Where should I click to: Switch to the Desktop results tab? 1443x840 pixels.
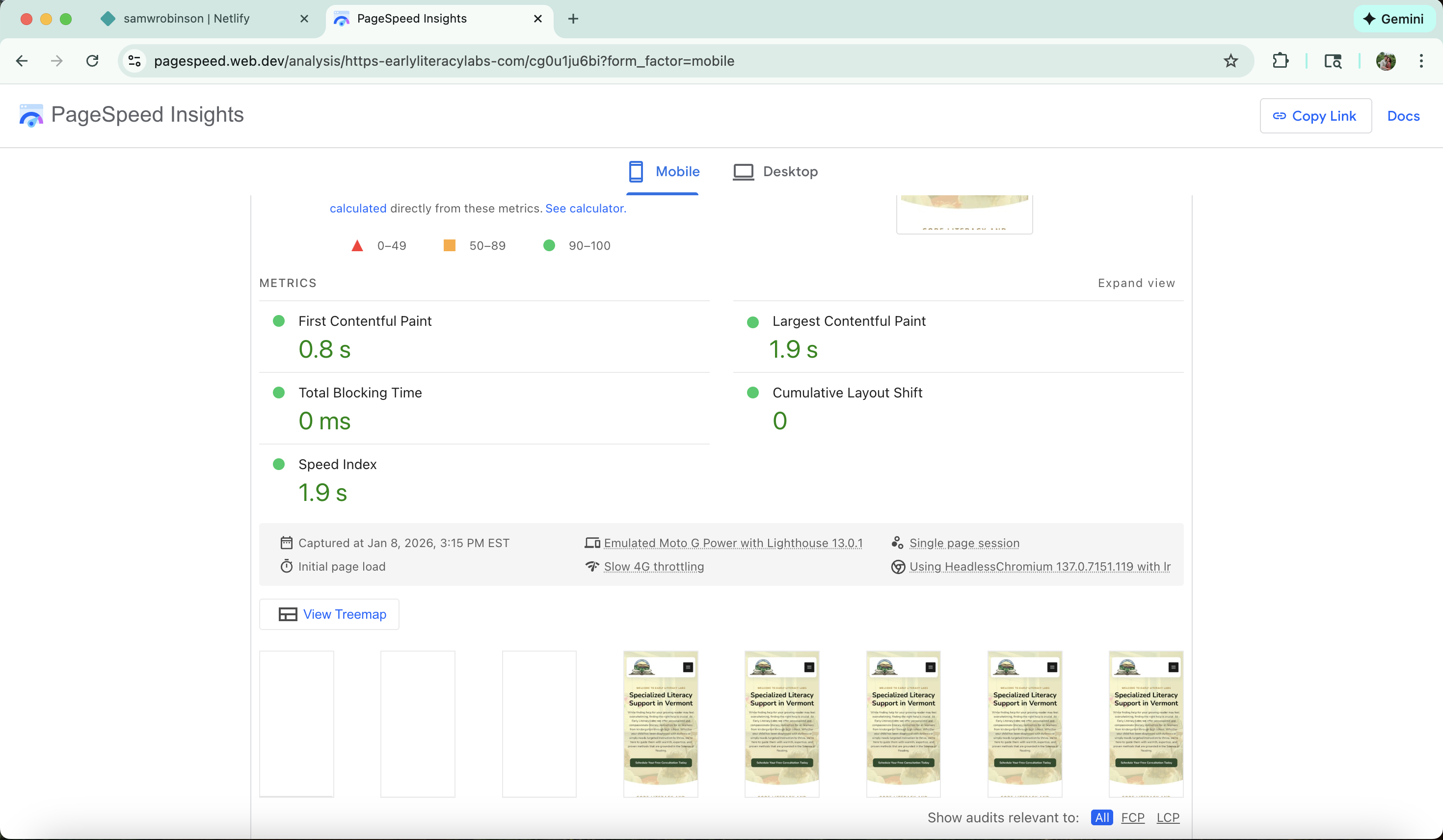776,171
